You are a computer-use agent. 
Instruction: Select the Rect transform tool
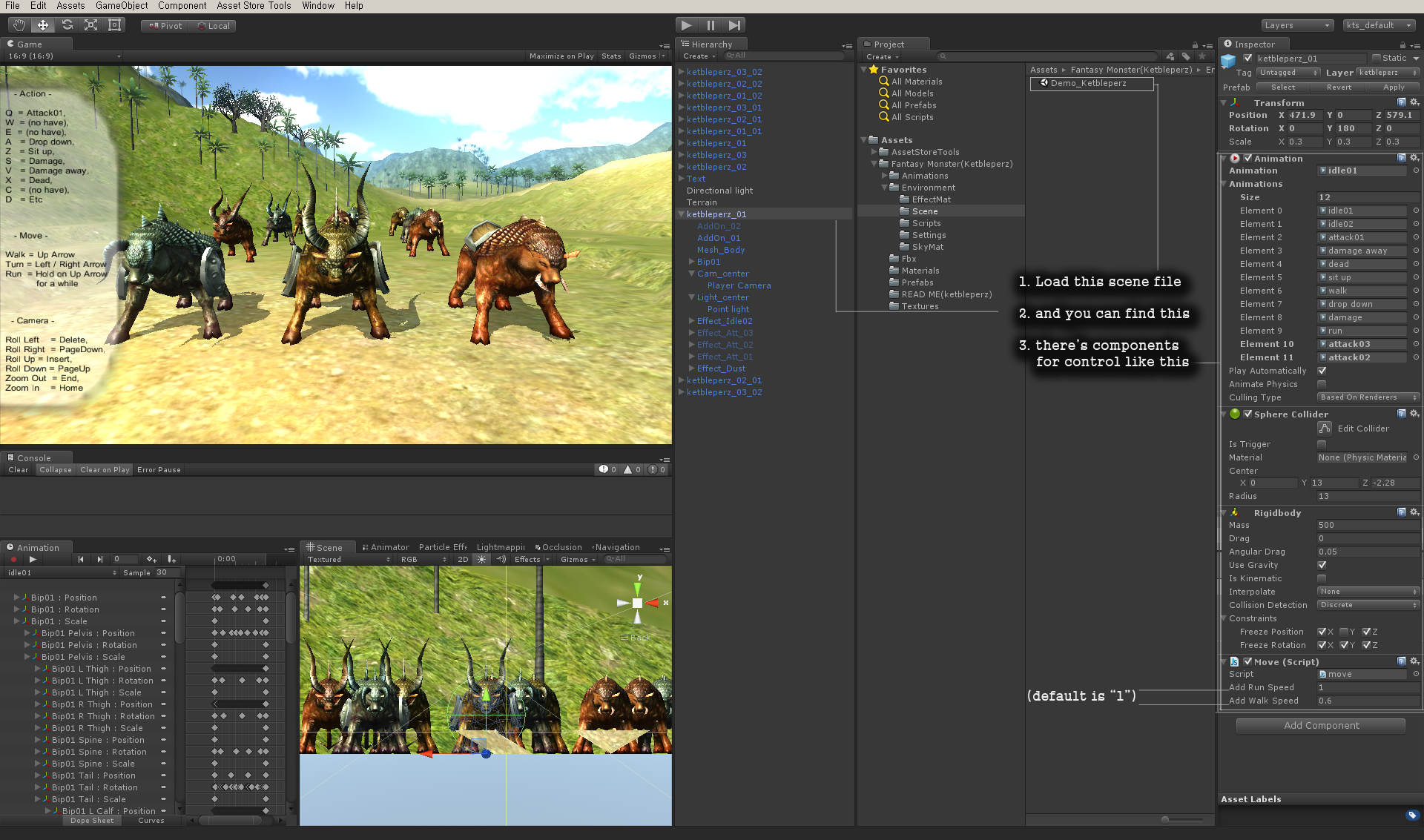click(x=114, y=25)
